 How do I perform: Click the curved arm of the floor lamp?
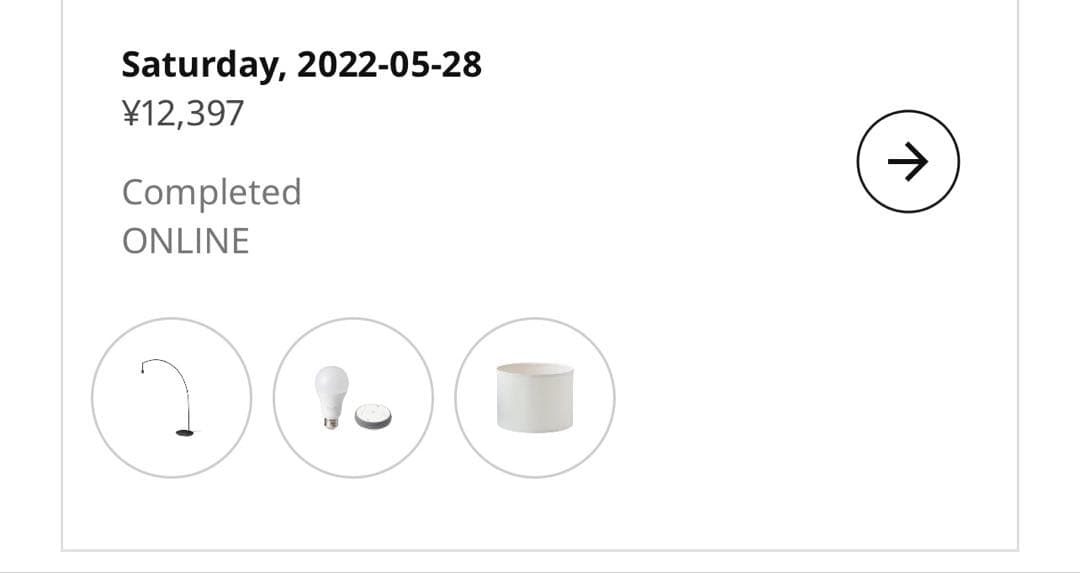[172, 370]
